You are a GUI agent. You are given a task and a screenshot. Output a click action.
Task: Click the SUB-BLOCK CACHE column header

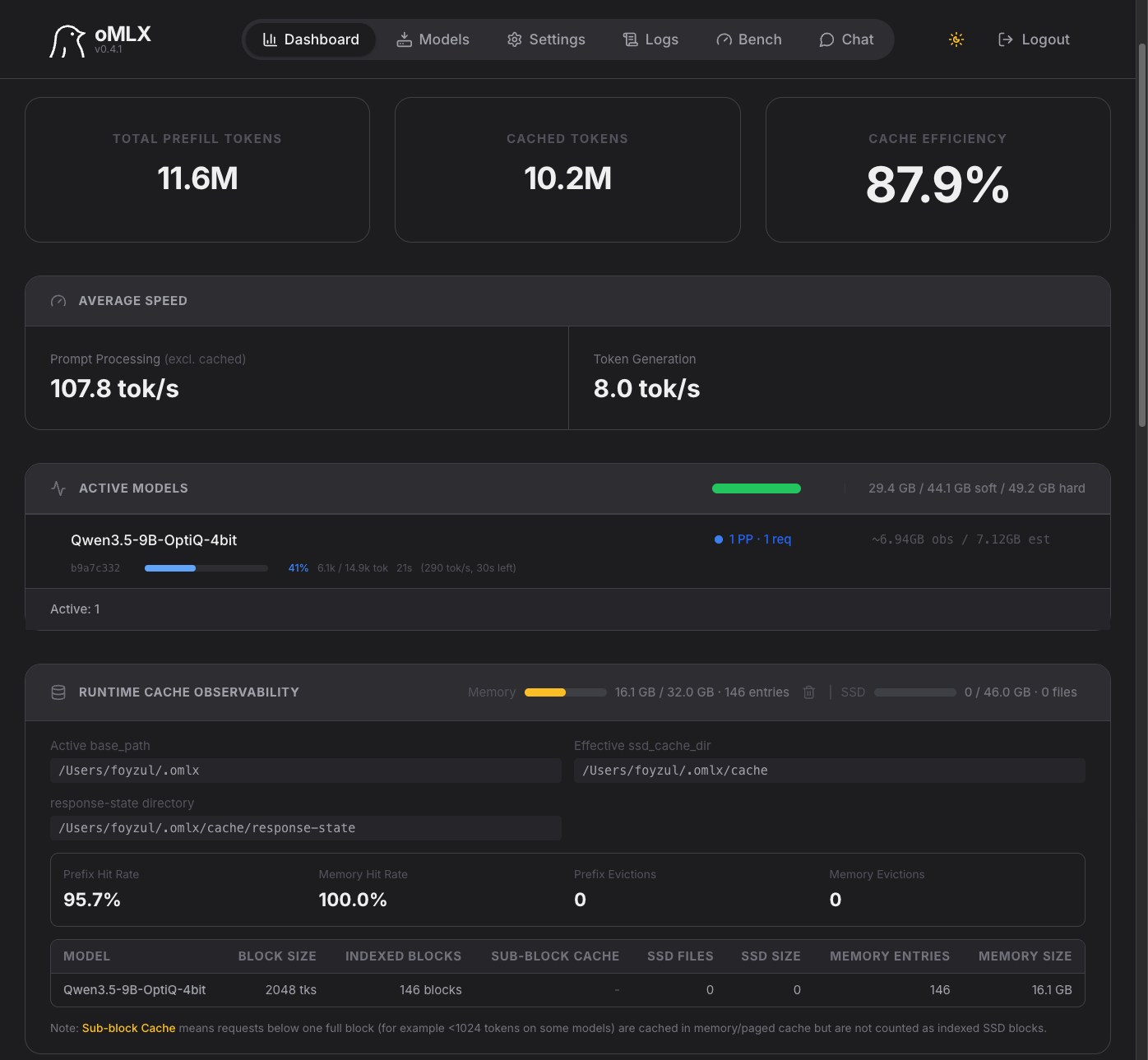[555, 956]
